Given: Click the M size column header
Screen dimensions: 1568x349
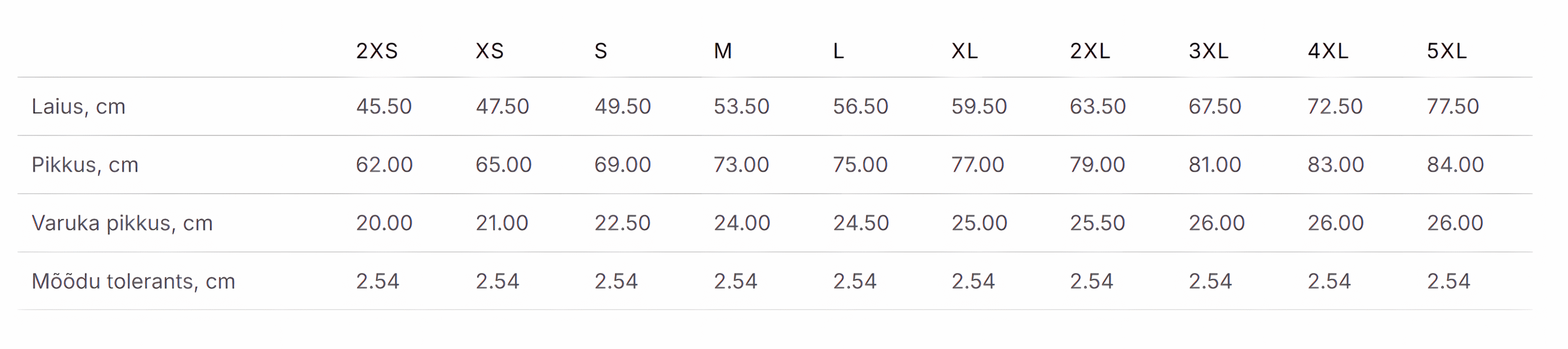Looking at the screenshot, I should 723,51.
